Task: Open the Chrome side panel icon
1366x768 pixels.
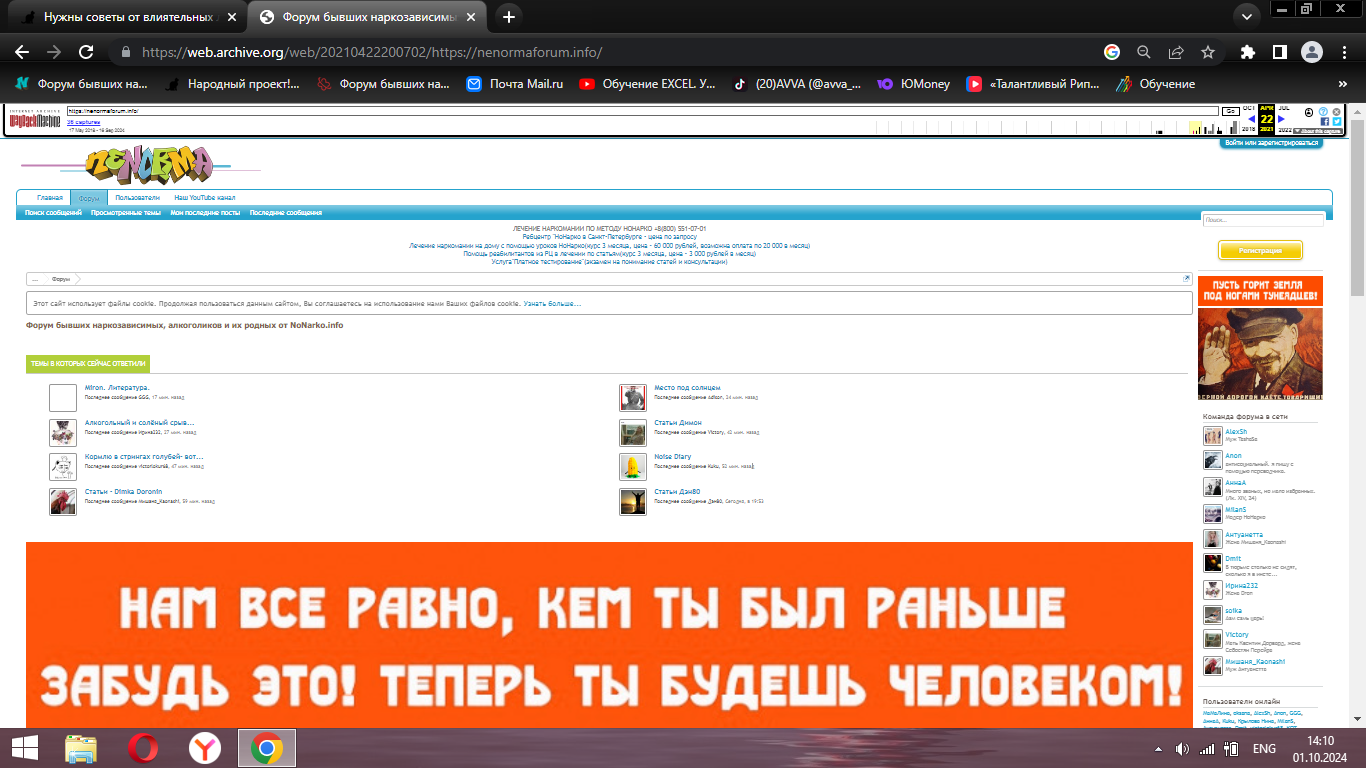Action: 1279,52
